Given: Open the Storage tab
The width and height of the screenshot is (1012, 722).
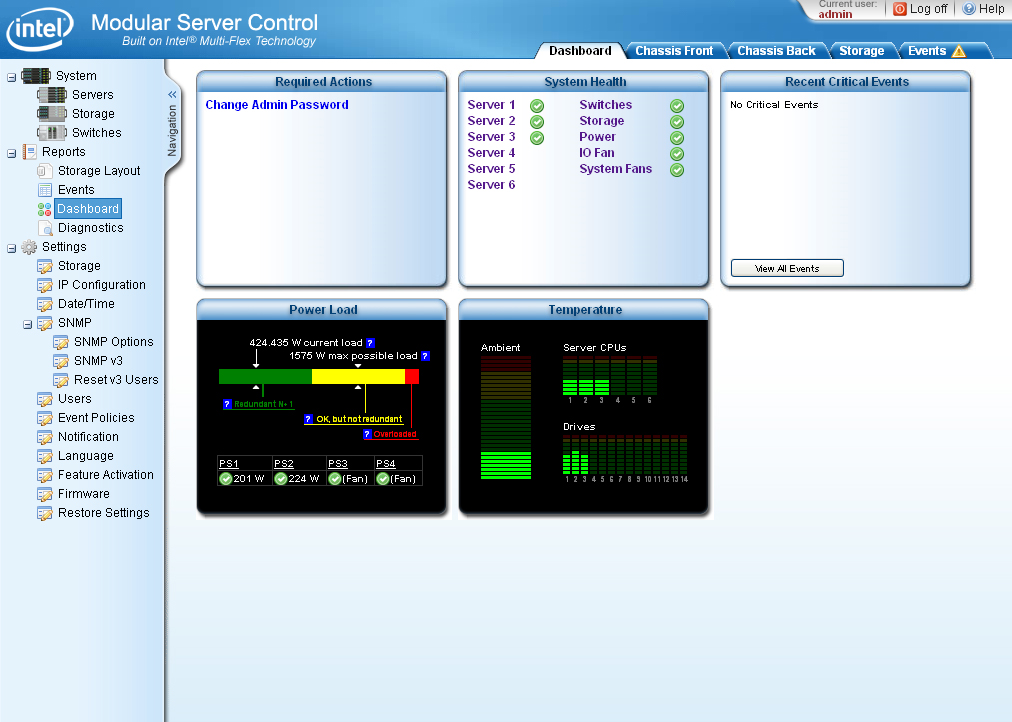Looking at the screenshot, I should pos(862,51).
